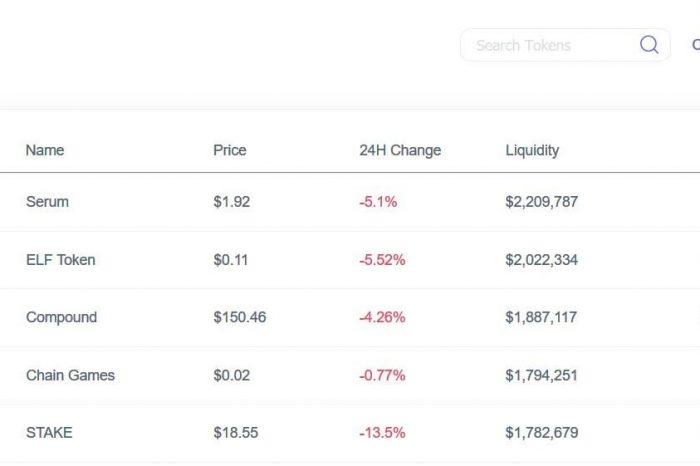Viewport: 700px width, 466px height.
Task: Open the ELF Token entry
Action: [61, 260]
